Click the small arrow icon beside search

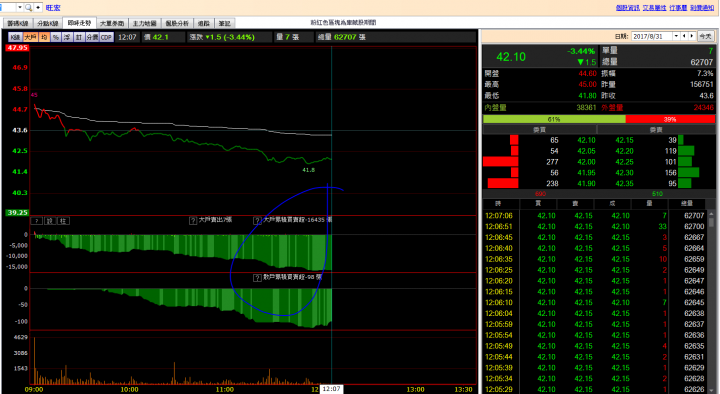click(38, 7)
